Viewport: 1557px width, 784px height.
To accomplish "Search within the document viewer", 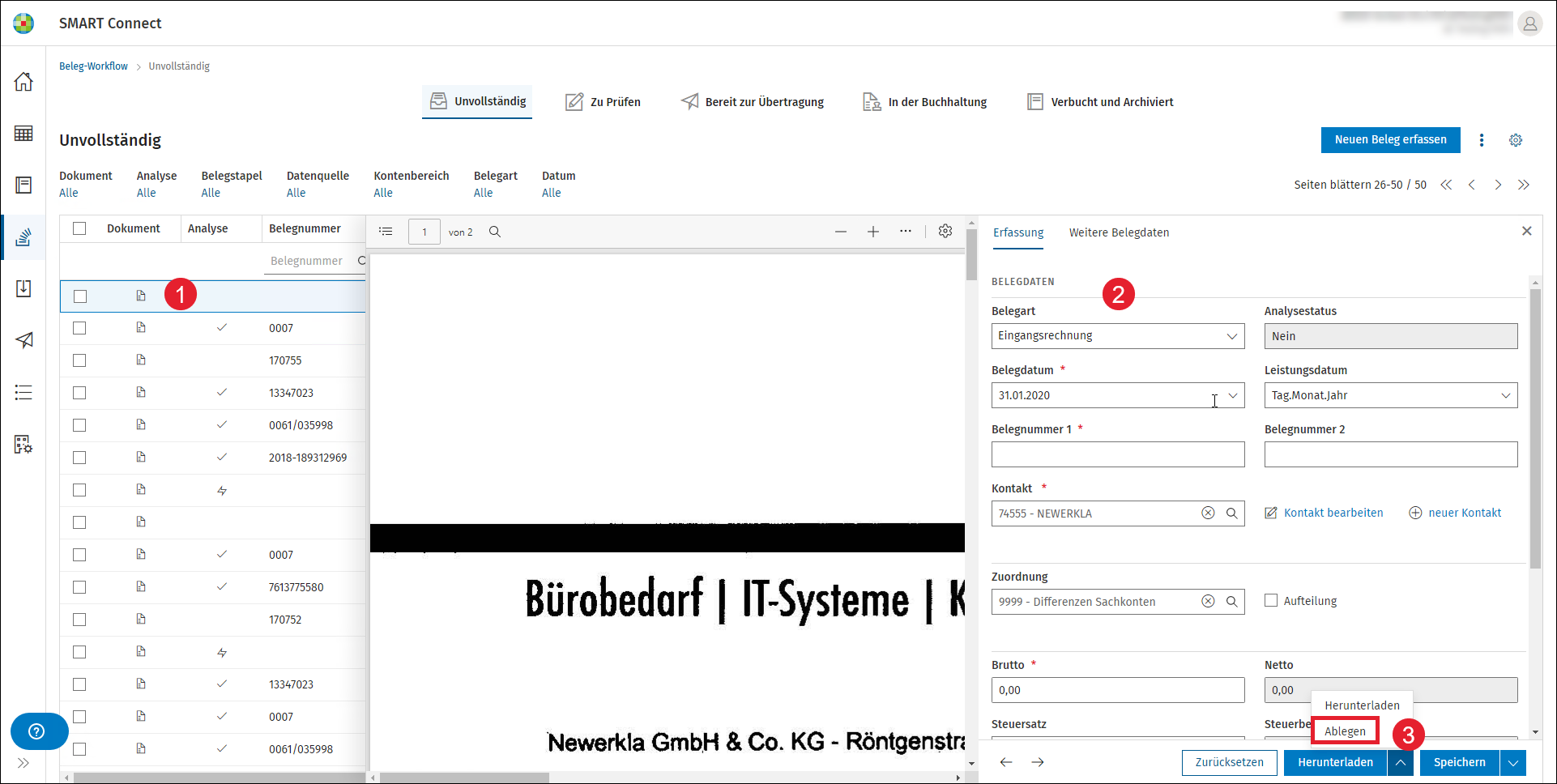I will 495,232.
